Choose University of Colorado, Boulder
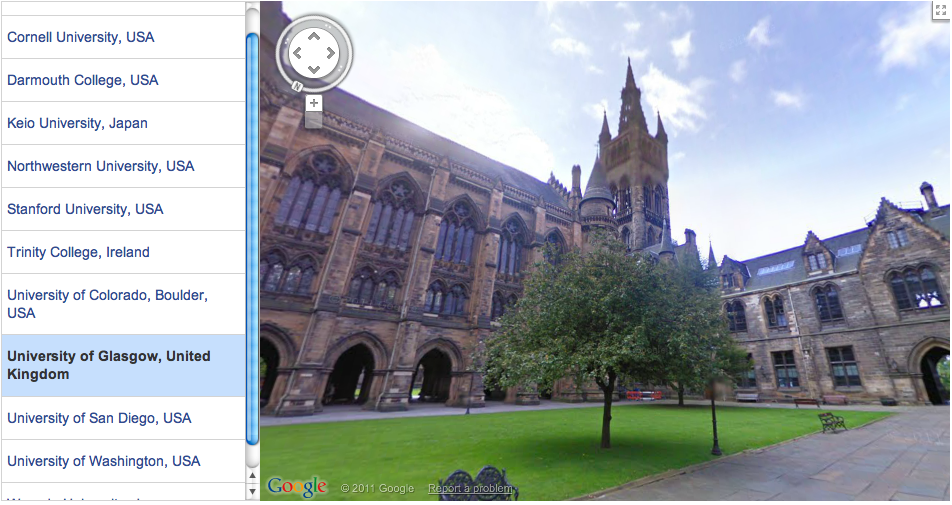The width and height of the screenshot is (952, 505). pos(107,304)
